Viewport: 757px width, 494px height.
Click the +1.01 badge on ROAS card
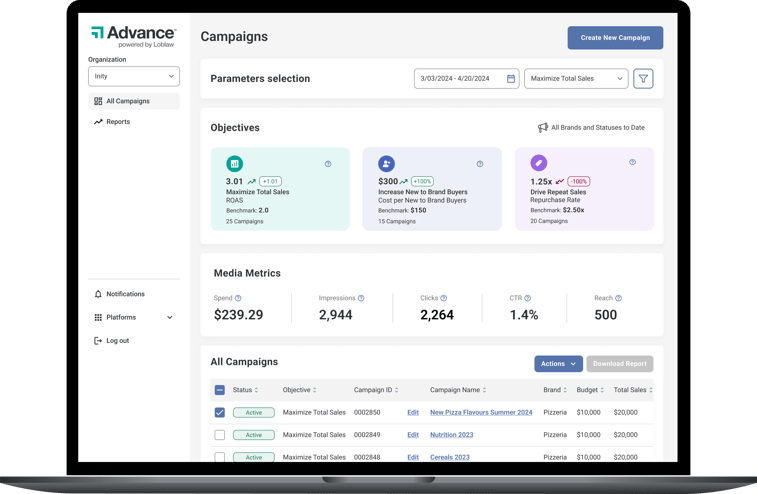[270, 182]
